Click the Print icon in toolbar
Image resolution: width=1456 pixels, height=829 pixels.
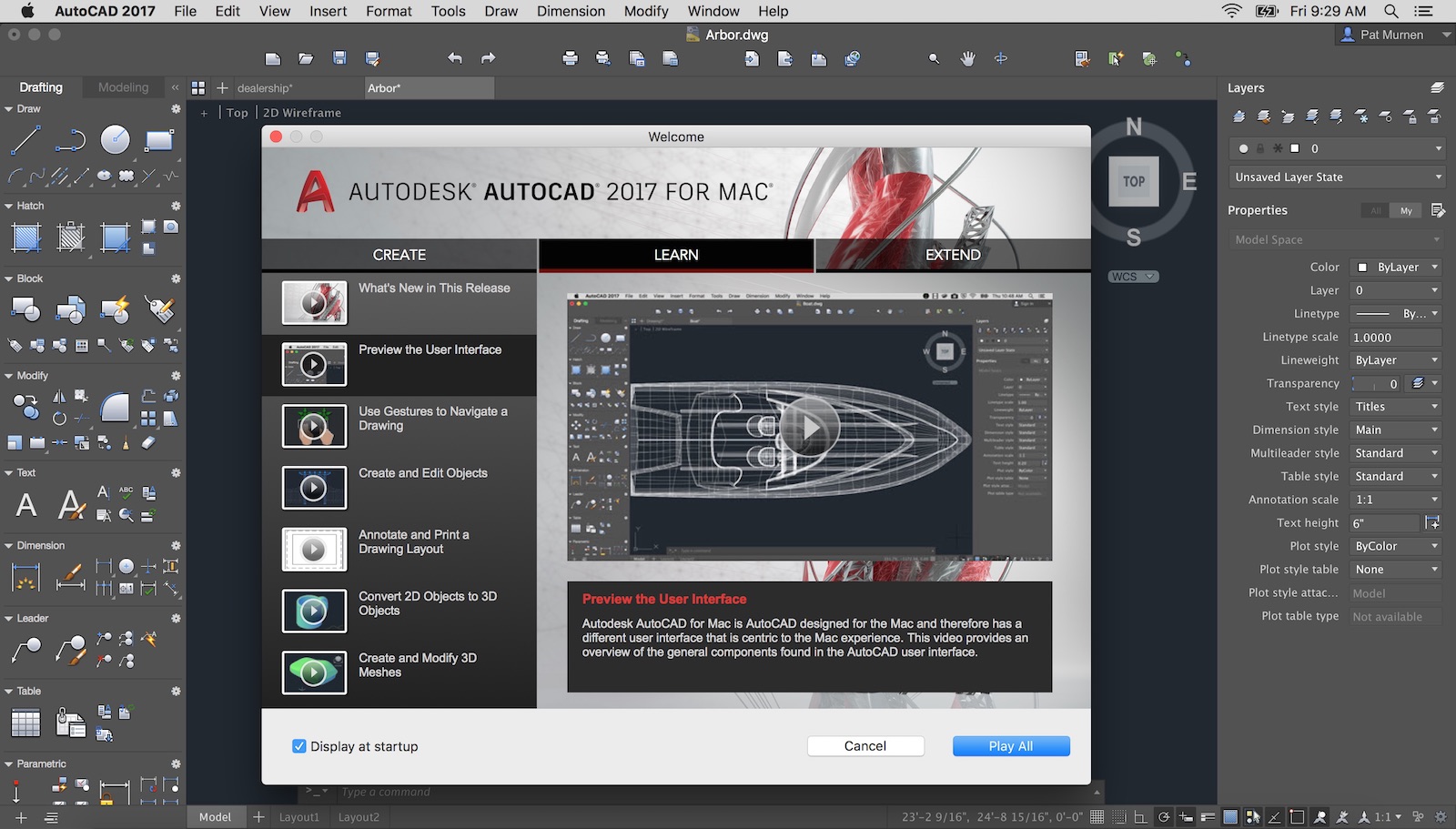pyautogui.click(x=571, y=58)
